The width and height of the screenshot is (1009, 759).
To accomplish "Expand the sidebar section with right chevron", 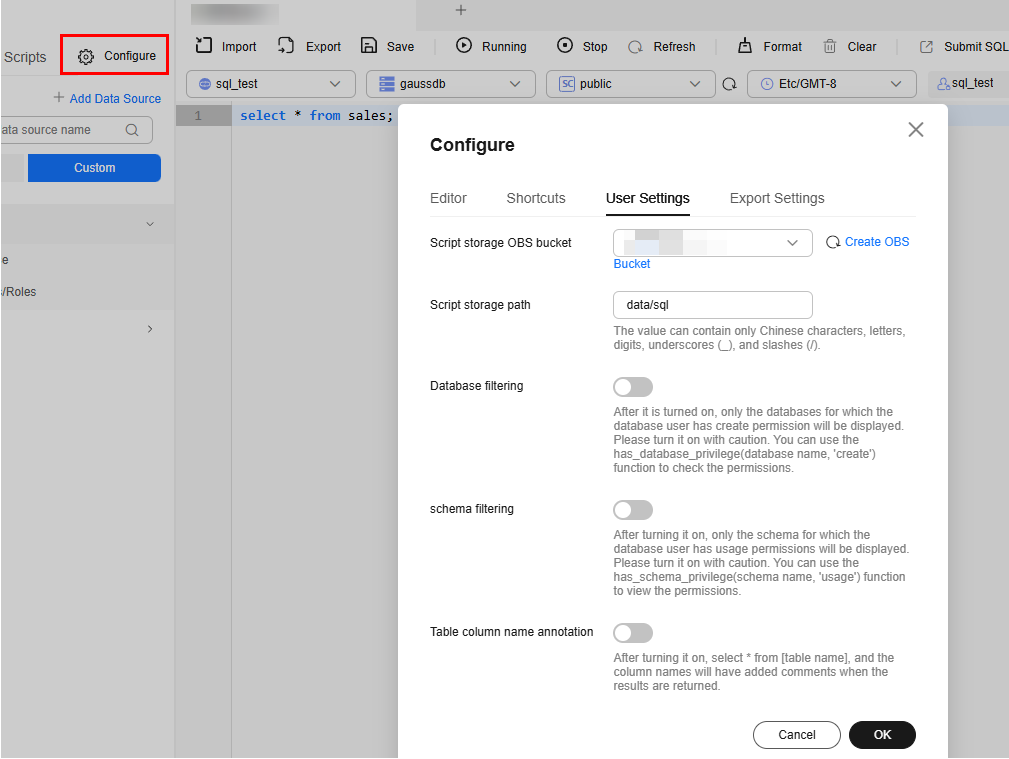I will 150,329.
